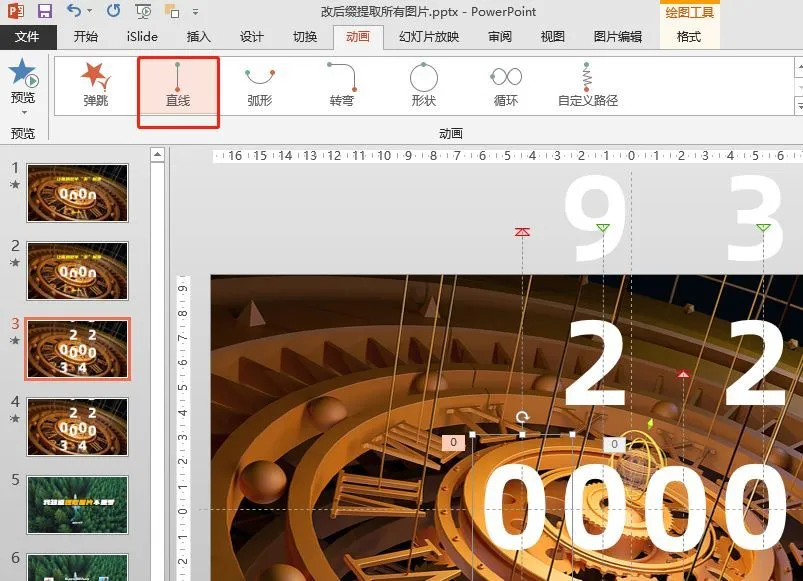
Task: Select the 转弯 turn motion path
Action: coord(342,84)
